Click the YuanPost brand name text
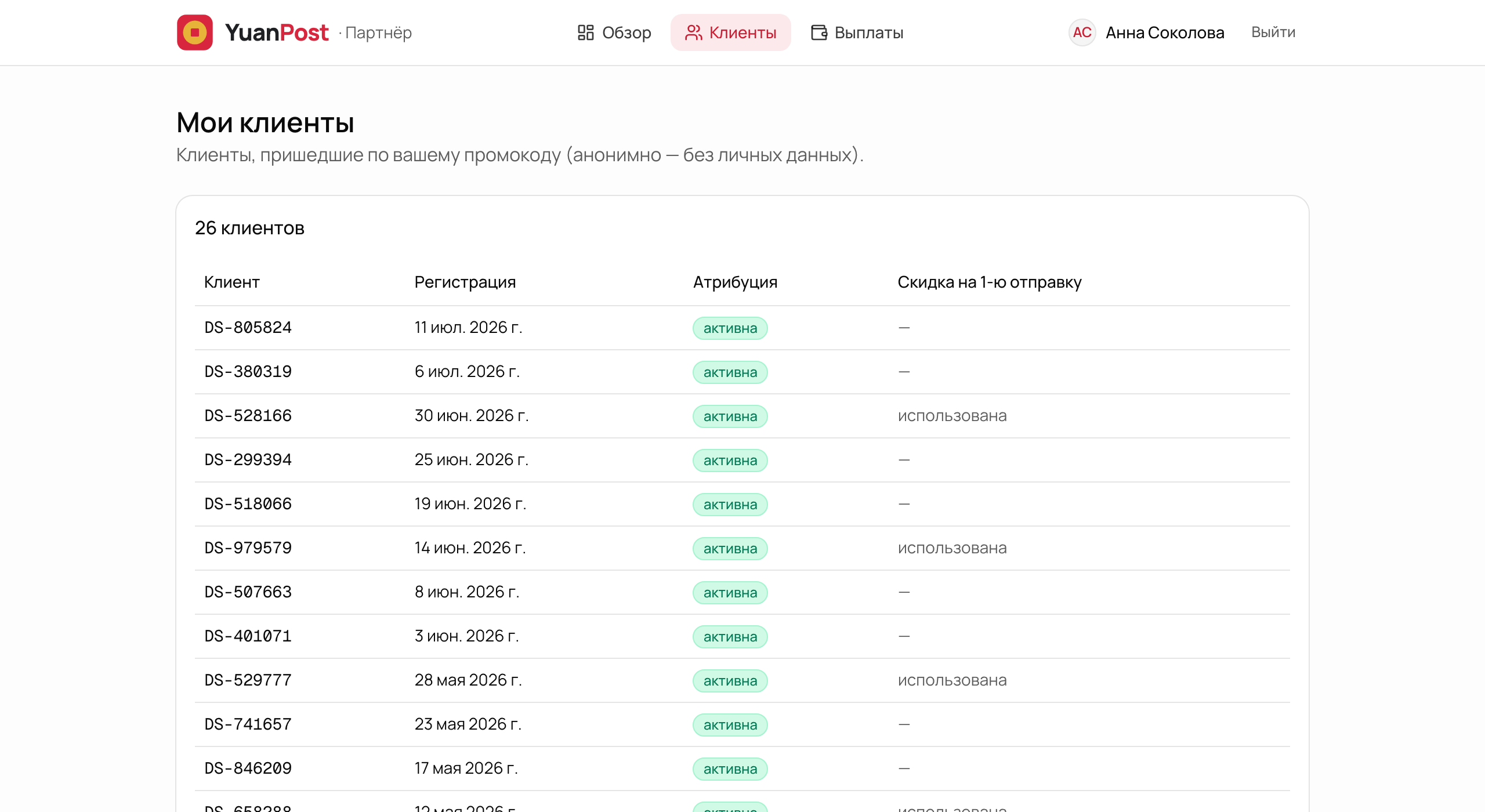1485x812 pixels. [x=277, y=32]
